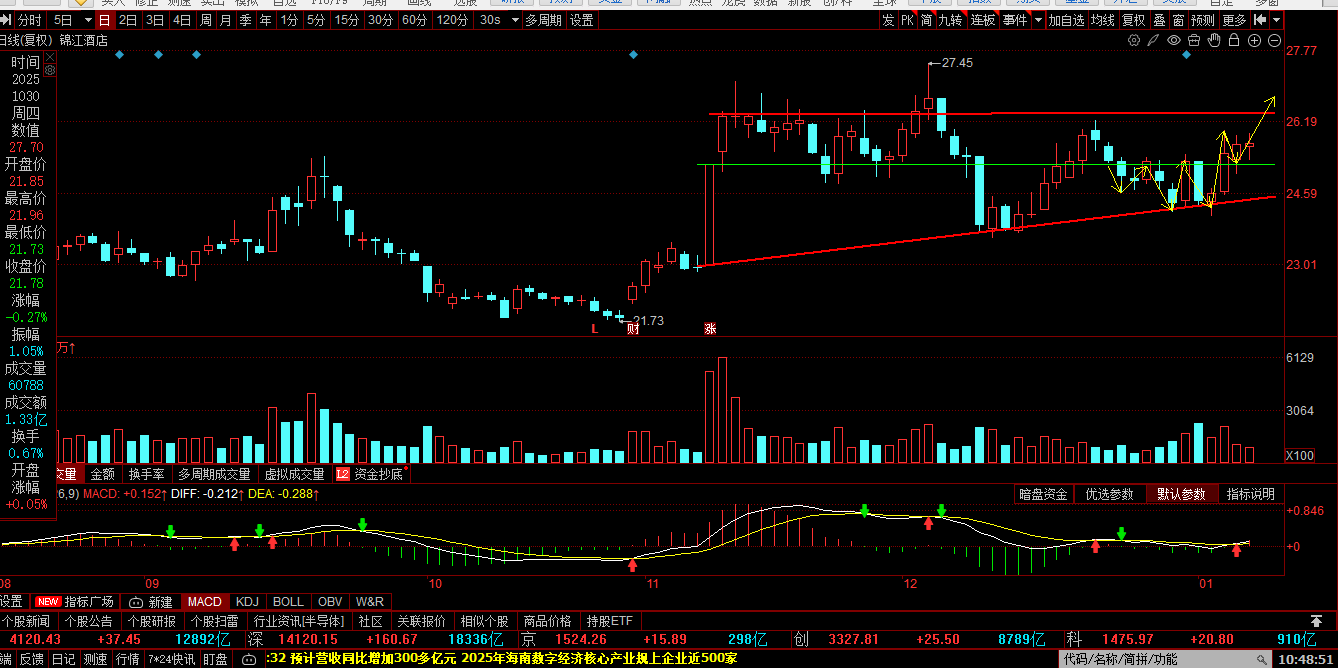Click the 设置 button in period toolbar
This screenshot has height=668, width=1338.
[x=582, y=20]
